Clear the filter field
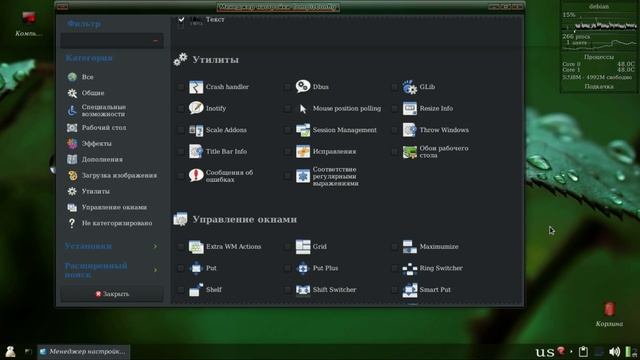Image resolution: width=640 pixels, height=360 pixels. [x=155, y=41]
